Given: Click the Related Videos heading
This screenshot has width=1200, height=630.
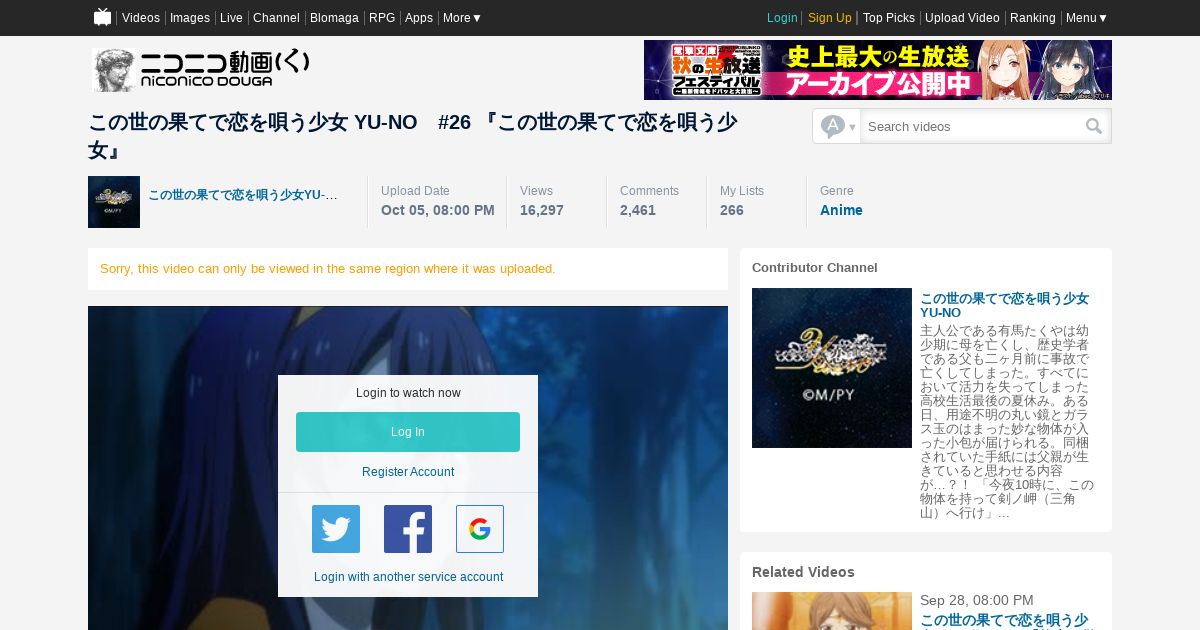Looking at the screenshot, I should [803, 572].
